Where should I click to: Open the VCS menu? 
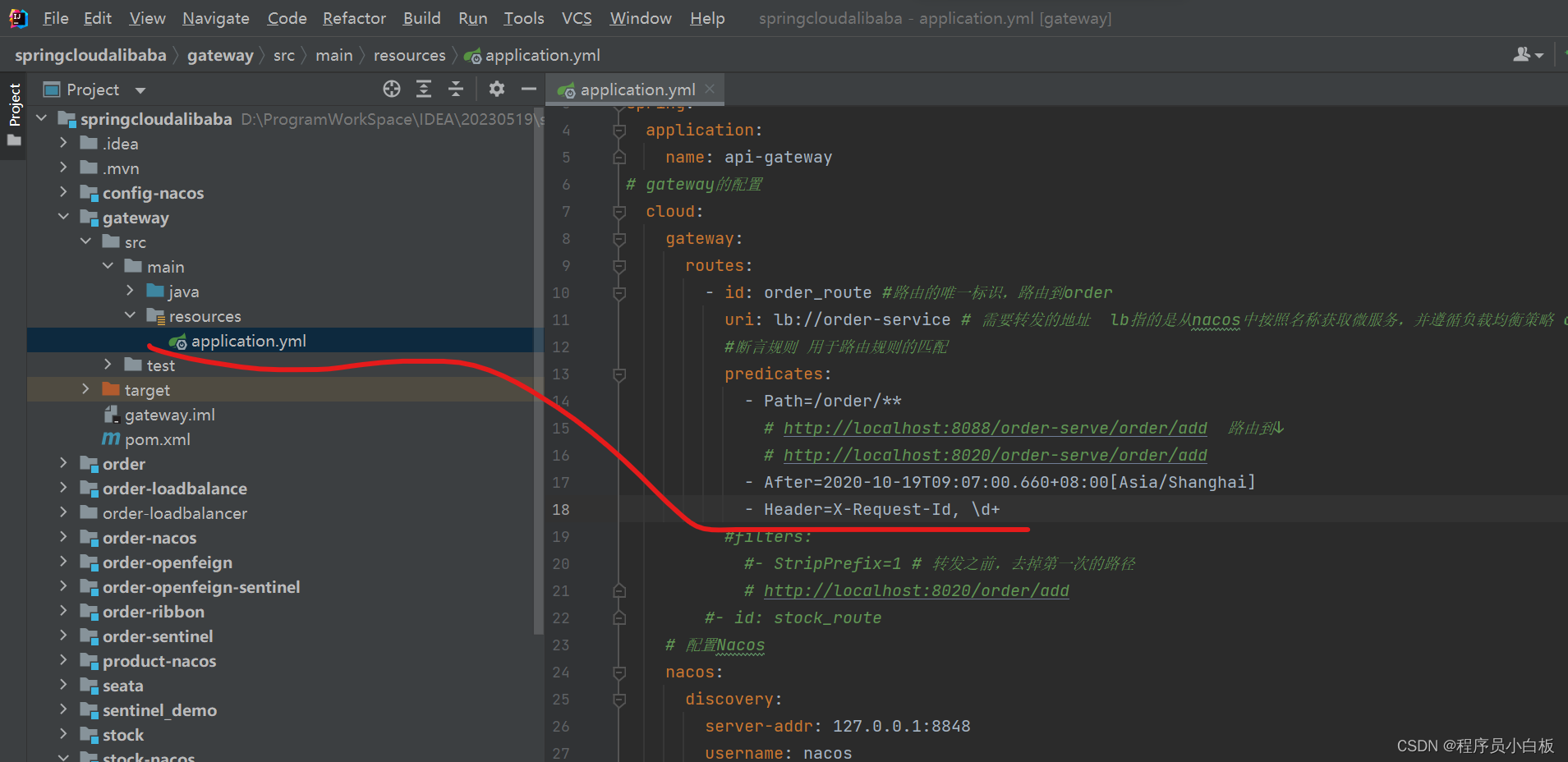577,18
